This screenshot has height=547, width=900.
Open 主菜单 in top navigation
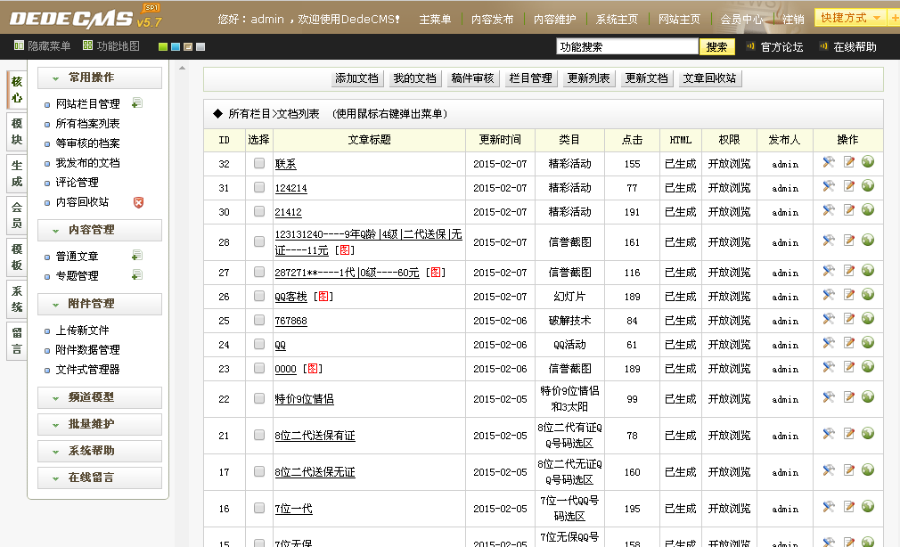[x=435, y=19]
